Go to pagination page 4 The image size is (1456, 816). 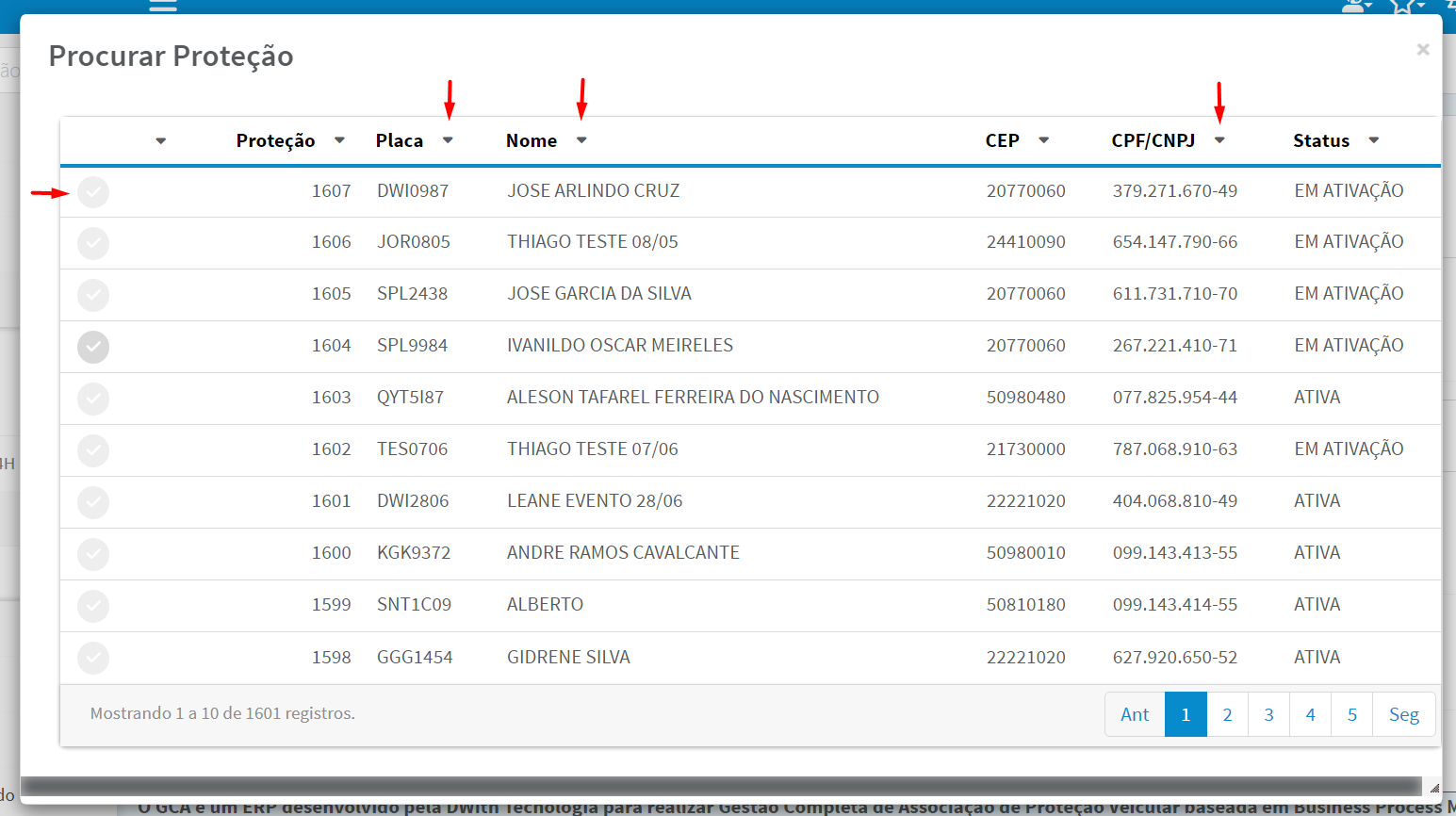(1310, 714)
